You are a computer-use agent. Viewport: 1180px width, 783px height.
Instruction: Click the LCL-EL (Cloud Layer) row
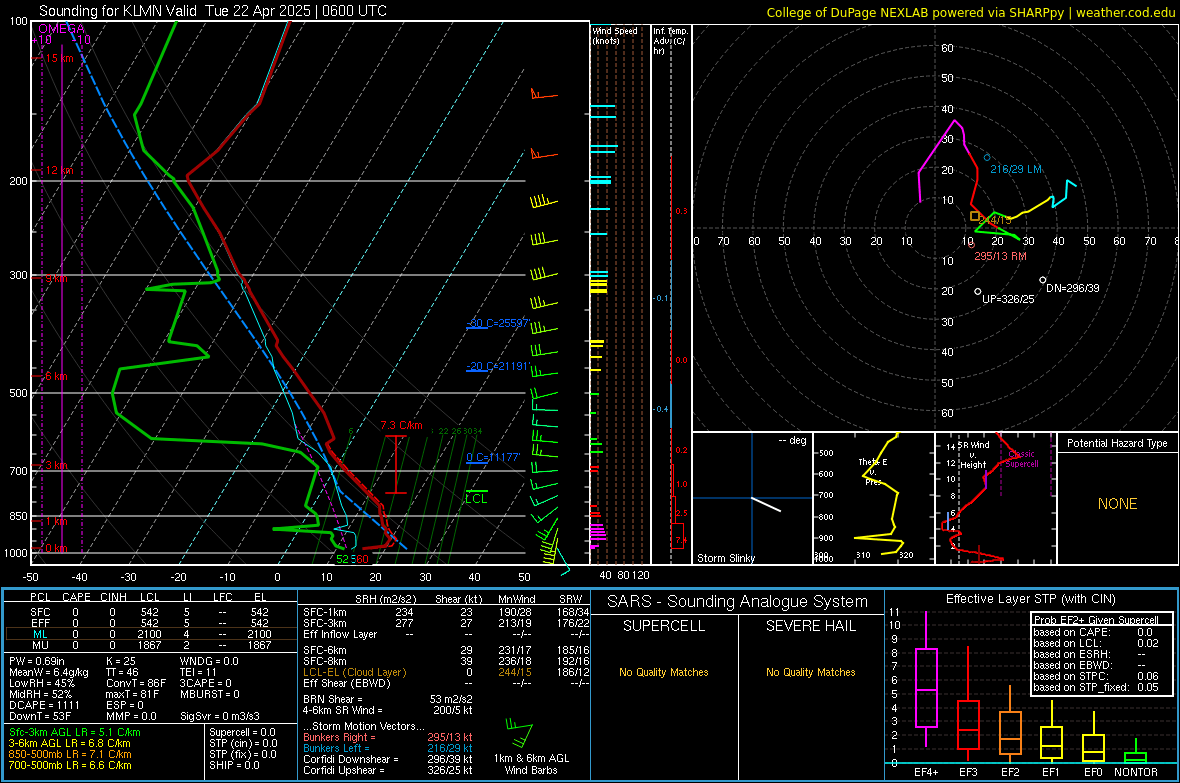click(446, 672)
